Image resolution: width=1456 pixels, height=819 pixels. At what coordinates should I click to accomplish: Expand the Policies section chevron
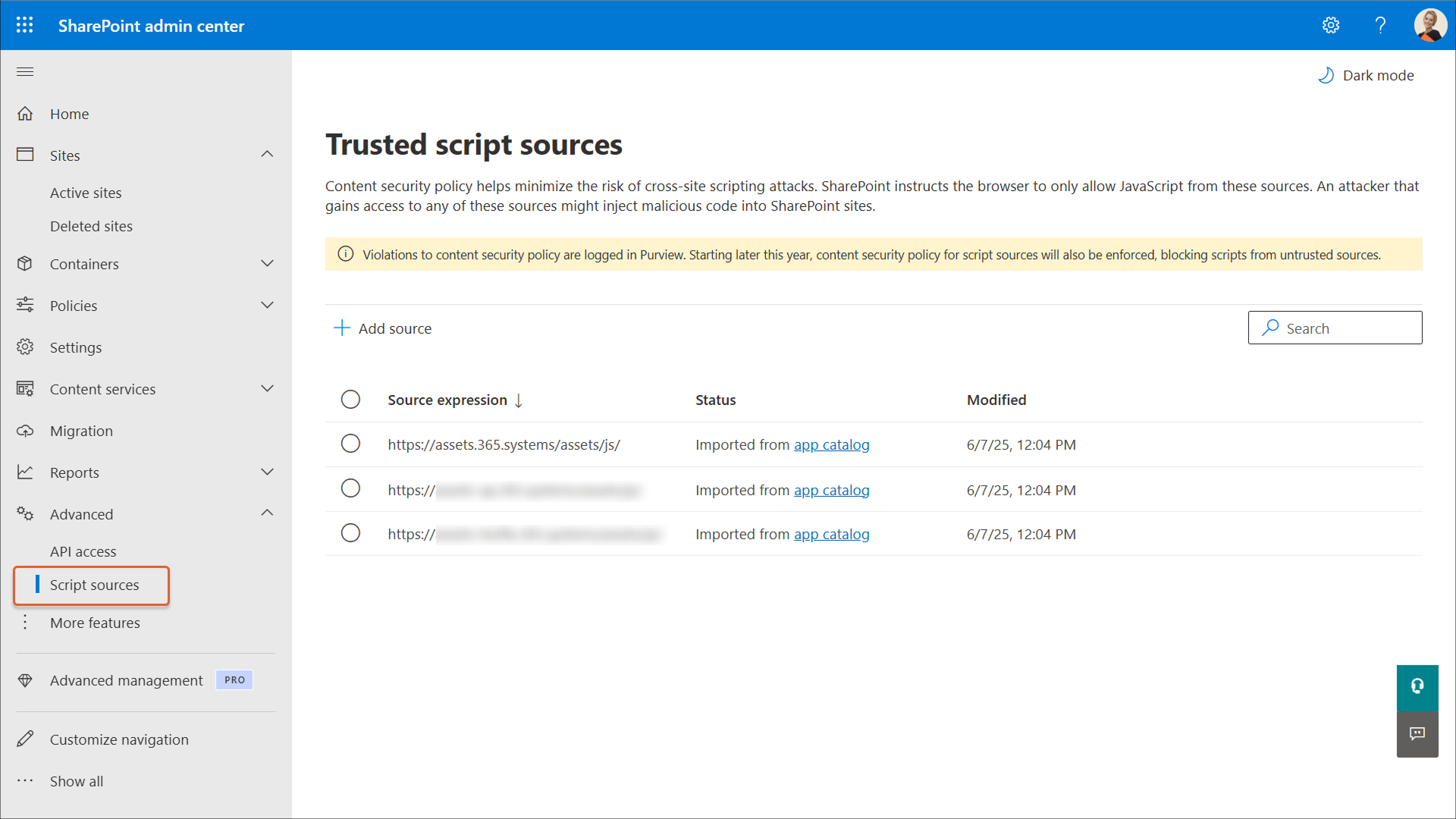coord(267,306)
